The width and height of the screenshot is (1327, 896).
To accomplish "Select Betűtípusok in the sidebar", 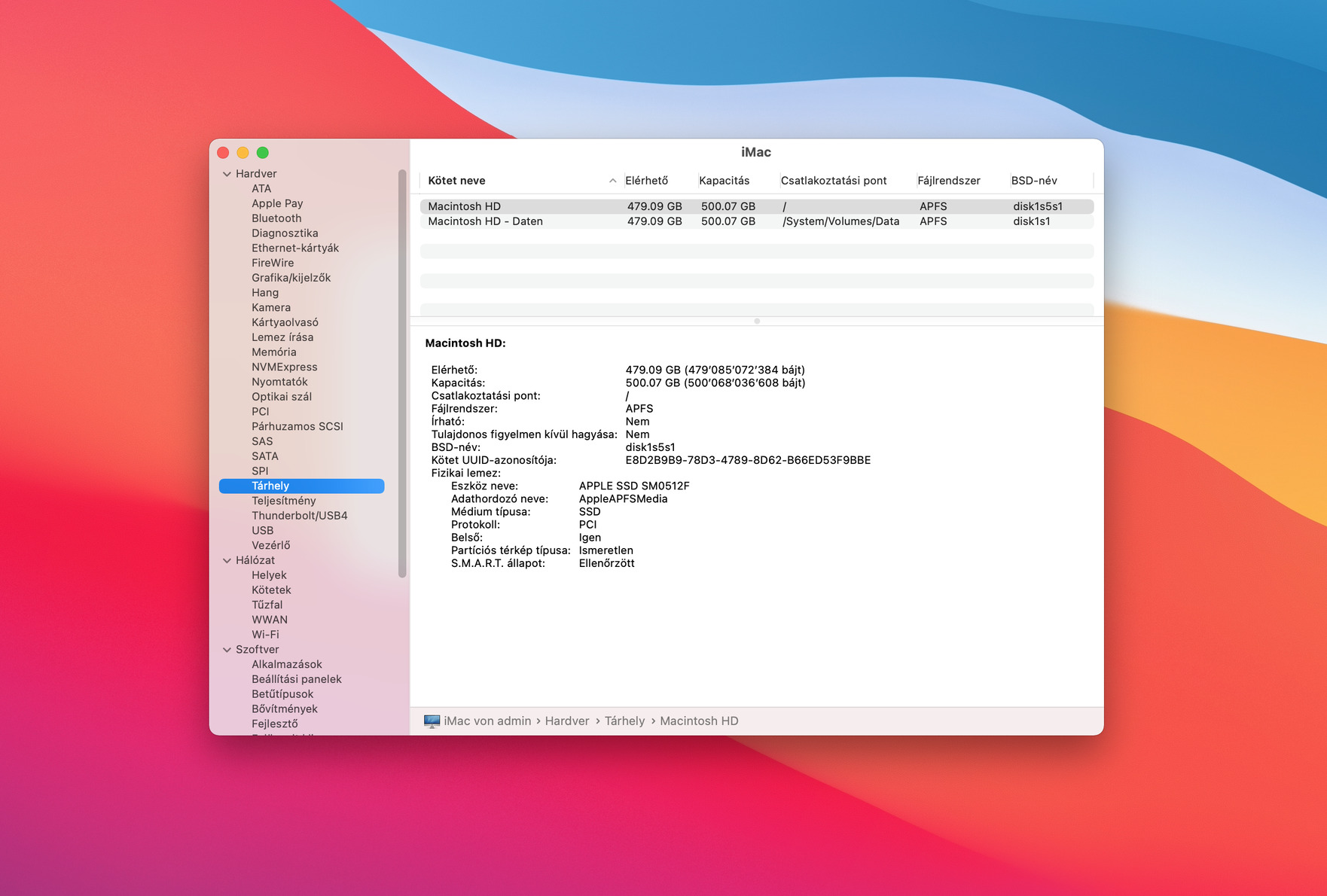I will tap(282, 694).
